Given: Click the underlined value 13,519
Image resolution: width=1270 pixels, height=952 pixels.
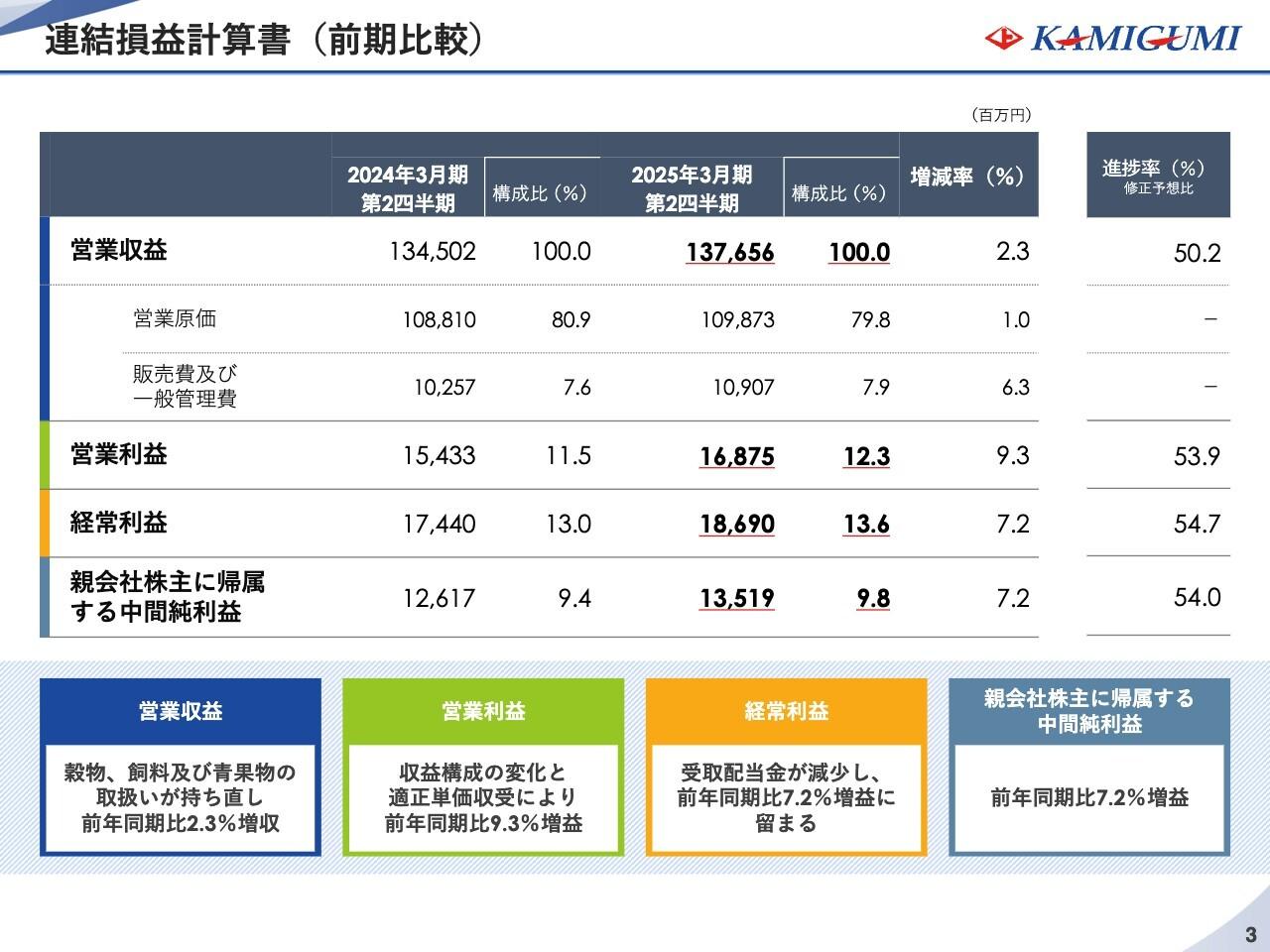Looking at the screenshot, I should tap(737, 599).
